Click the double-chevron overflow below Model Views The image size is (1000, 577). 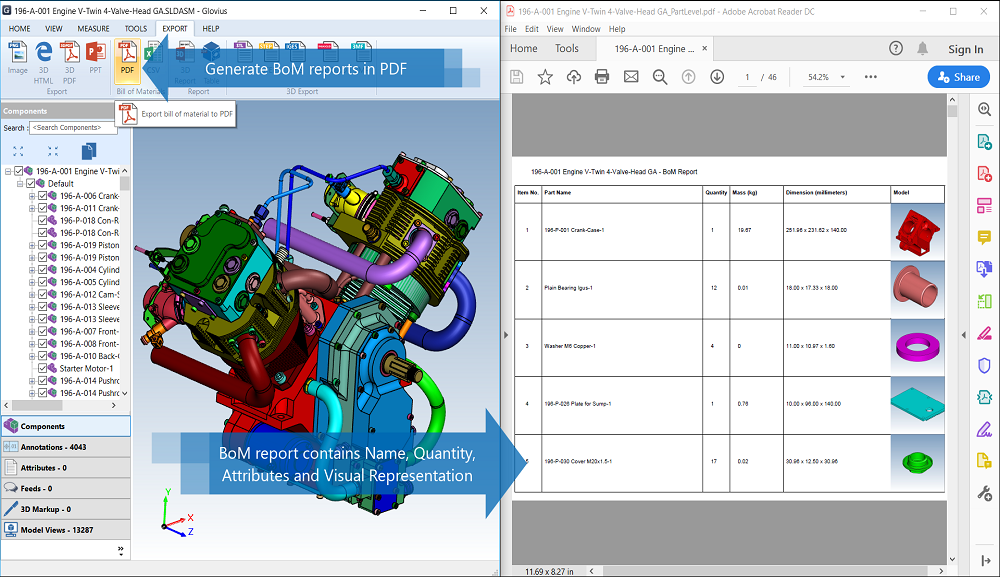click(121, 550)
